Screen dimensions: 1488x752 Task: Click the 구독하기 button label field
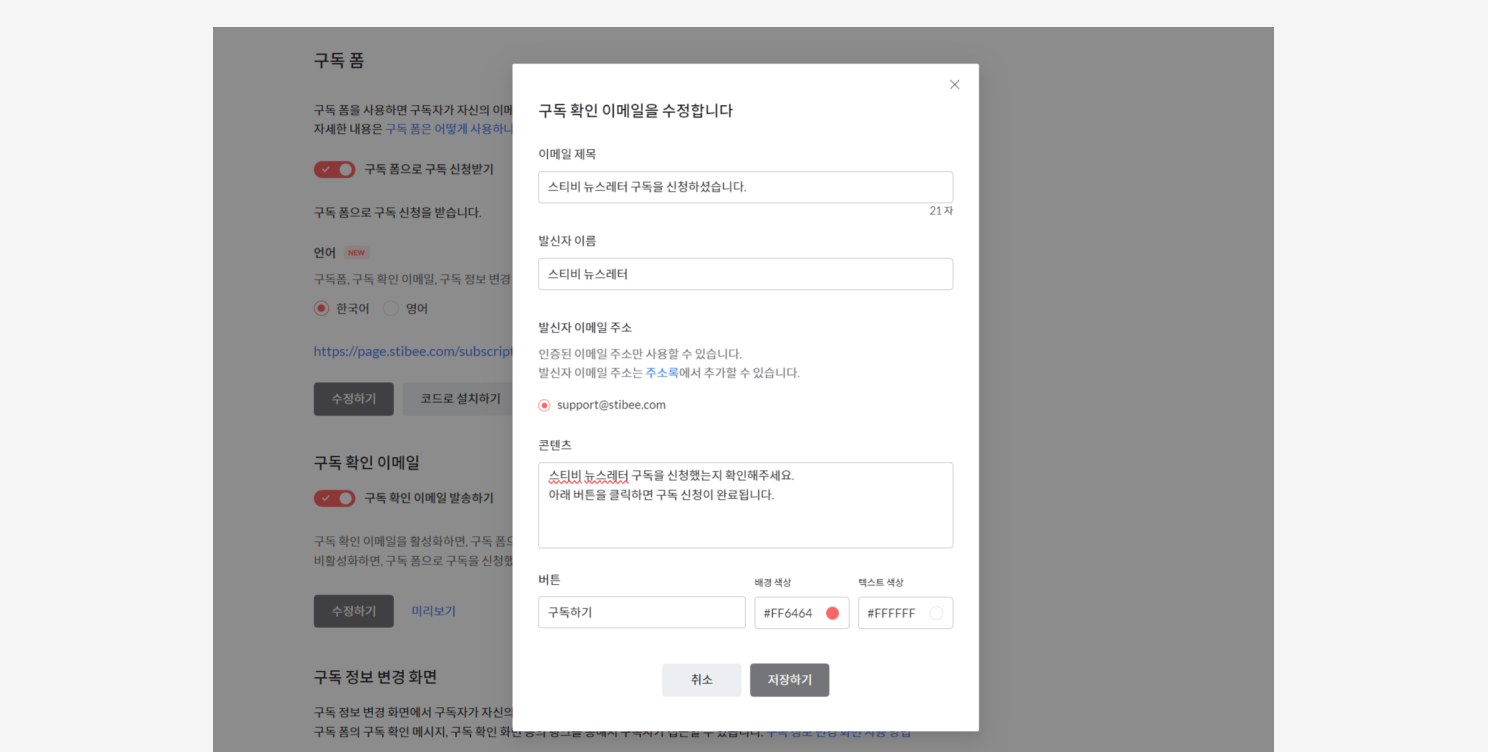tap(641, 612)
